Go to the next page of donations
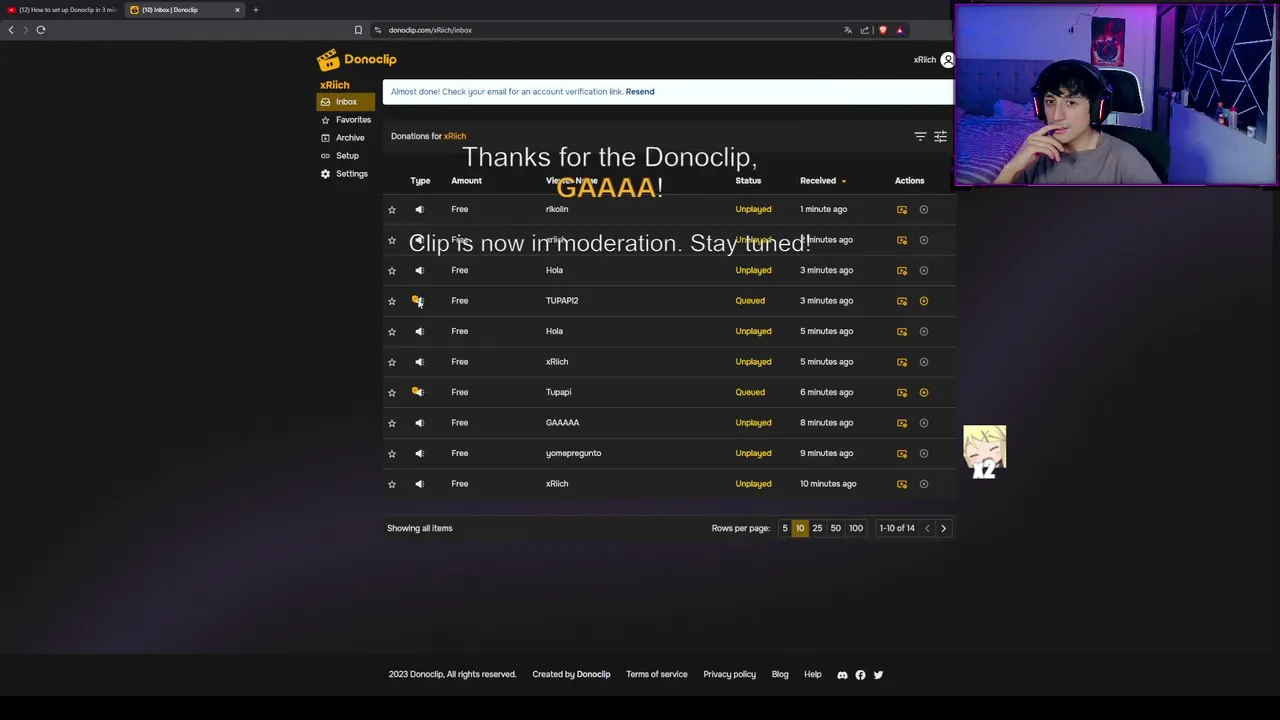Viewport: 1280px width, 720px height. (x=943, y=528)
